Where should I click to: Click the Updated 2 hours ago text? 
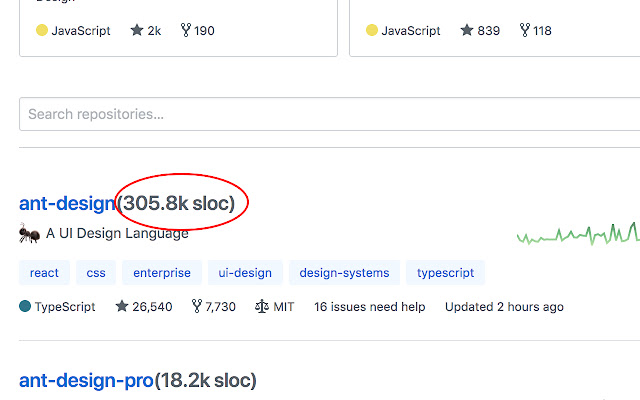click(x=504, y=307)
